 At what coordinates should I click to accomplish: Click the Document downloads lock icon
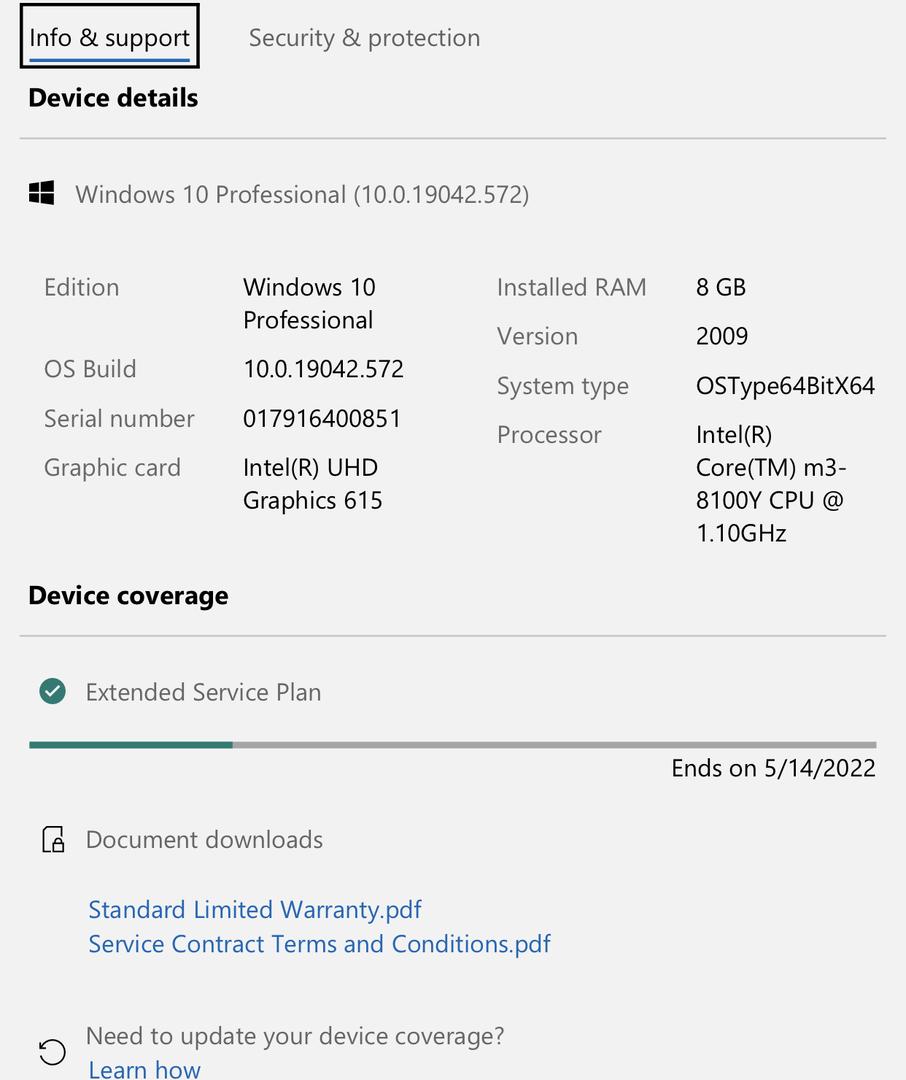[53, 840]
